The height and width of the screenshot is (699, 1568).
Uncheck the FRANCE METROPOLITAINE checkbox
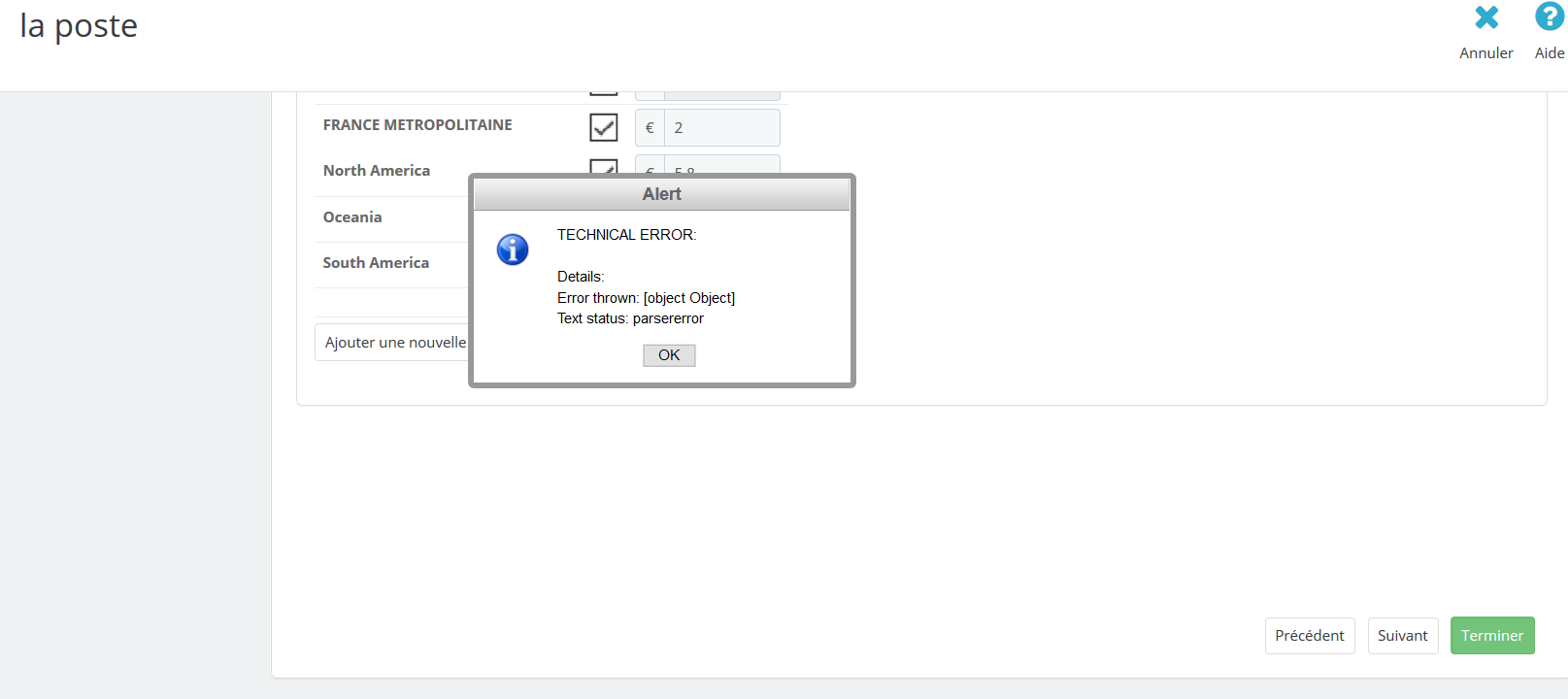click(x=604, y=127)
